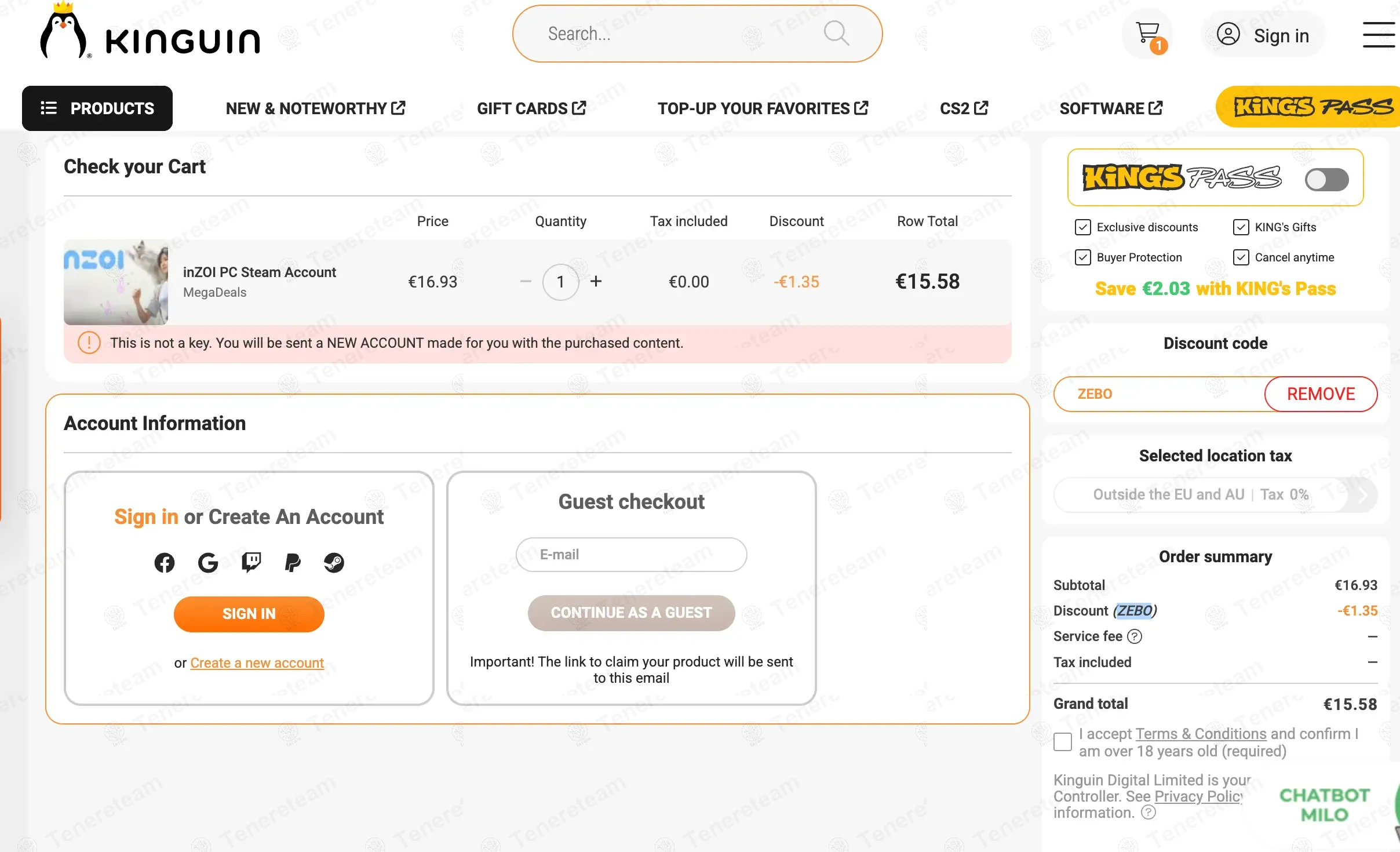Sign in with Google icon
Viewport: 1400px width, 852px height.
208,562
